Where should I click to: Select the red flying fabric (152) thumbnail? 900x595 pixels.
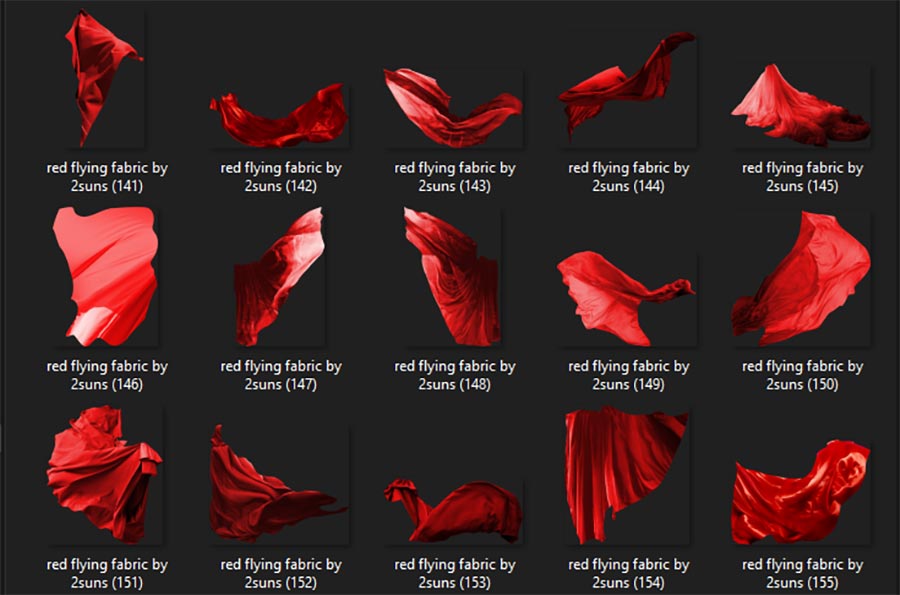point(279,484)
